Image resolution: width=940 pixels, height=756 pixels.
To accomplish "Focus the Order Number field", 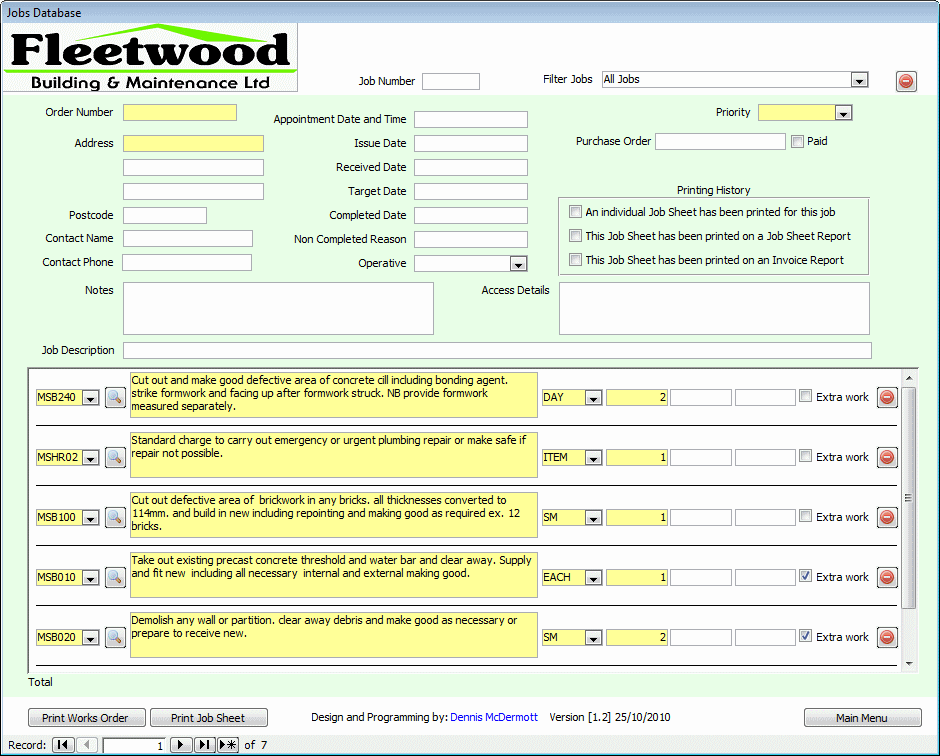I will (x=180, y=113).
